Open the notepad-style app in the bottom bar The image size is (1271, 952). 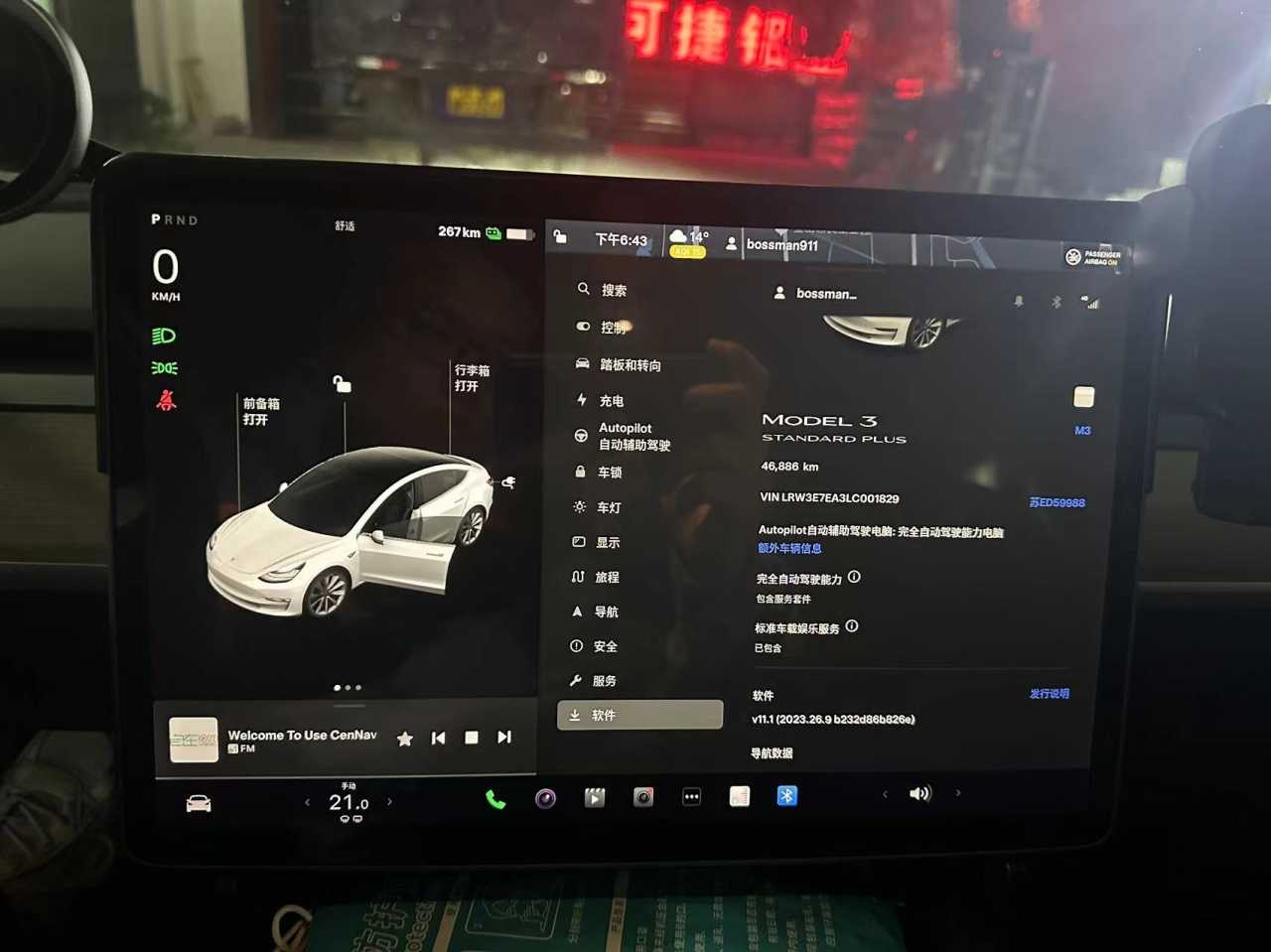(740, 796)
